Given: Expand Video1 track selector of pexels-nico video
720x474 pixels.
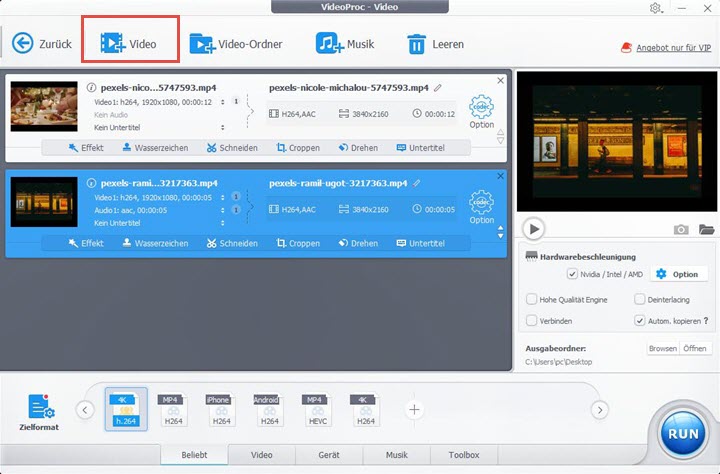Looking at the screenshot, I should click(223, 102).
